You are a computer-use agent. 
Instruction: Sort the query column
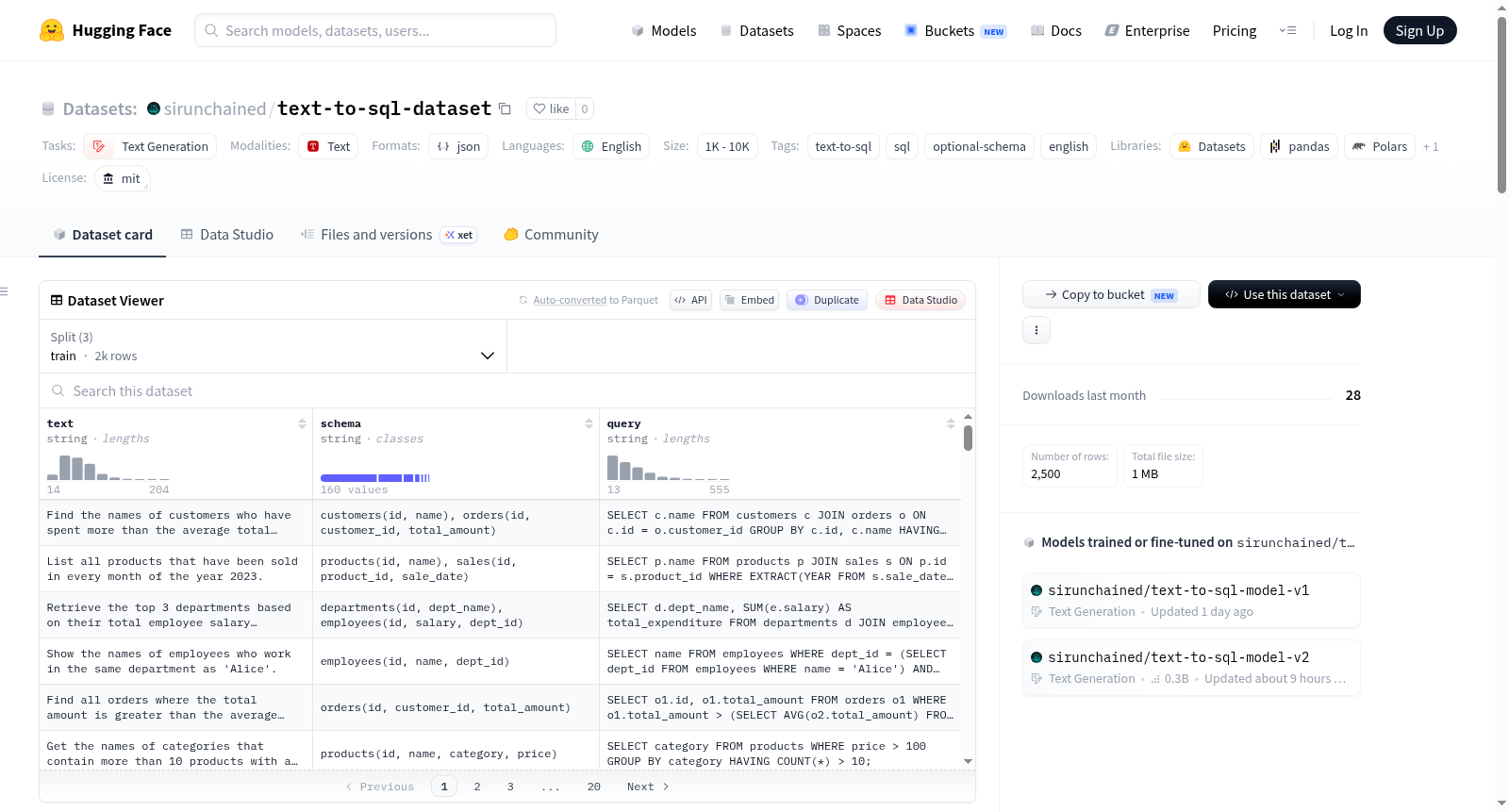click(x=951, y=423)
